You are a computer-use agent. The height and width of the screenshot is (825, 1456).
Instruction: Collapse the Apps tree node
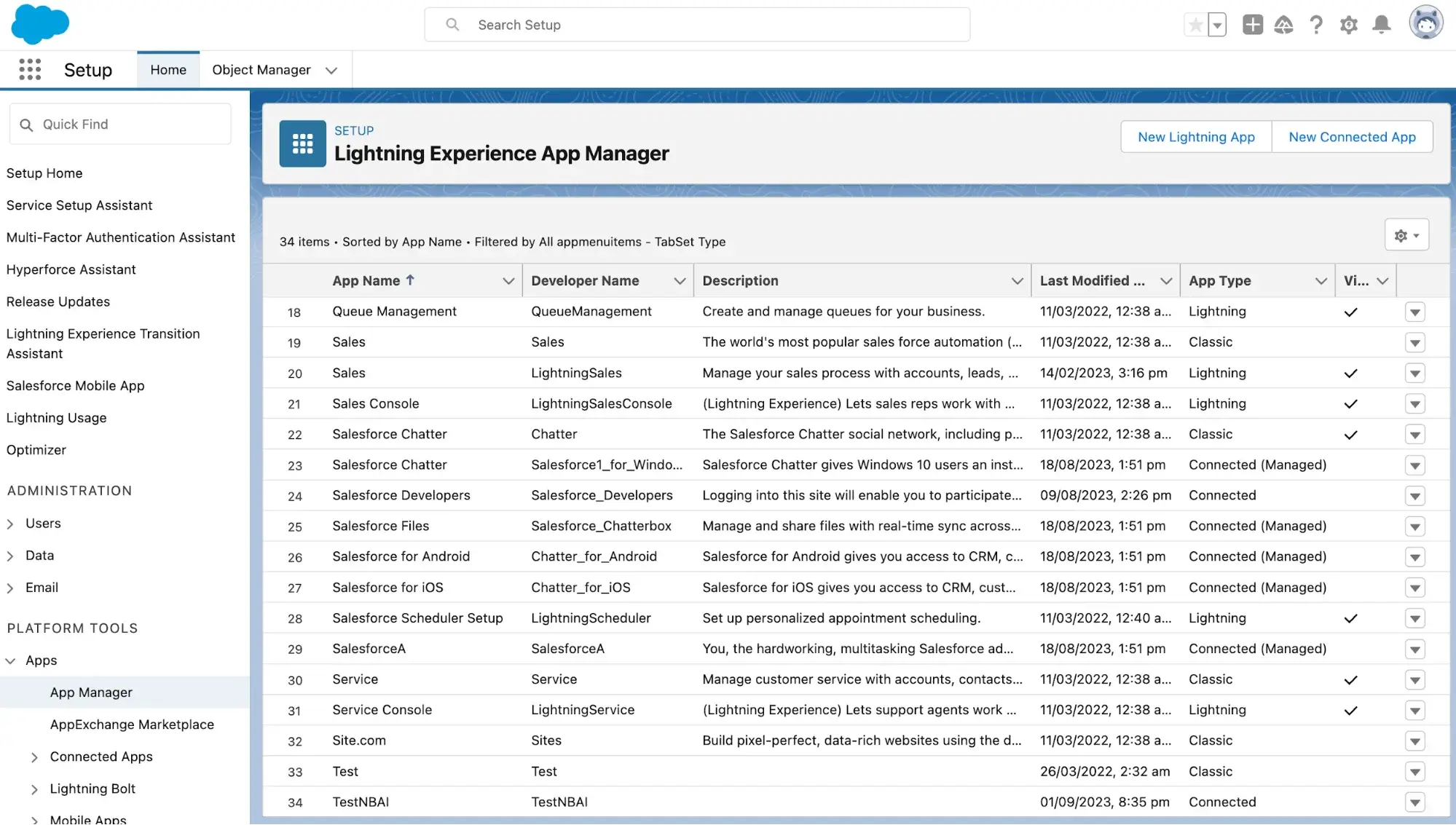coord(10,661)
